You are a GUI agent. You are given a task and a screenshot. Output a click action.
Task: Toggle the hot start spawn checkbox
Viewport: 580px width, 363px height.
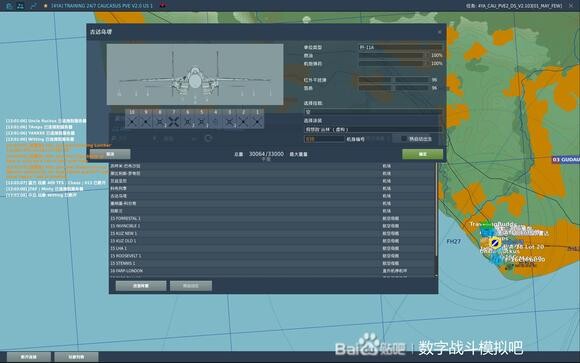tap(404, 139)
